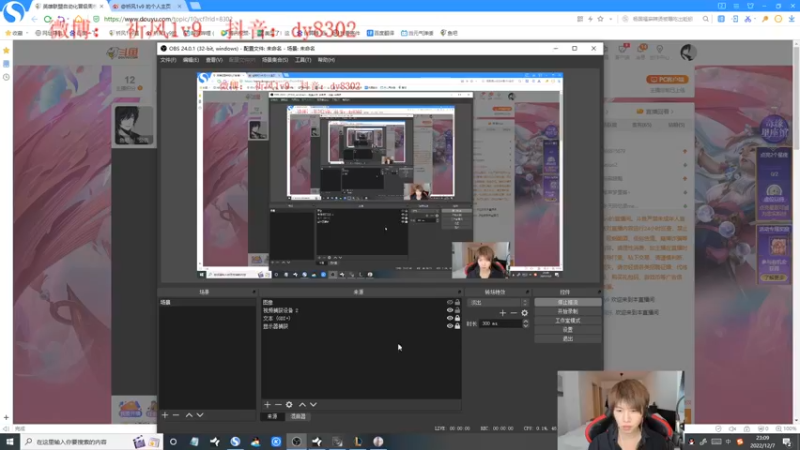The width and height of the screenshot is (800, 450).
Task: Add a new source with the plus icon
Action: point(267,405)
